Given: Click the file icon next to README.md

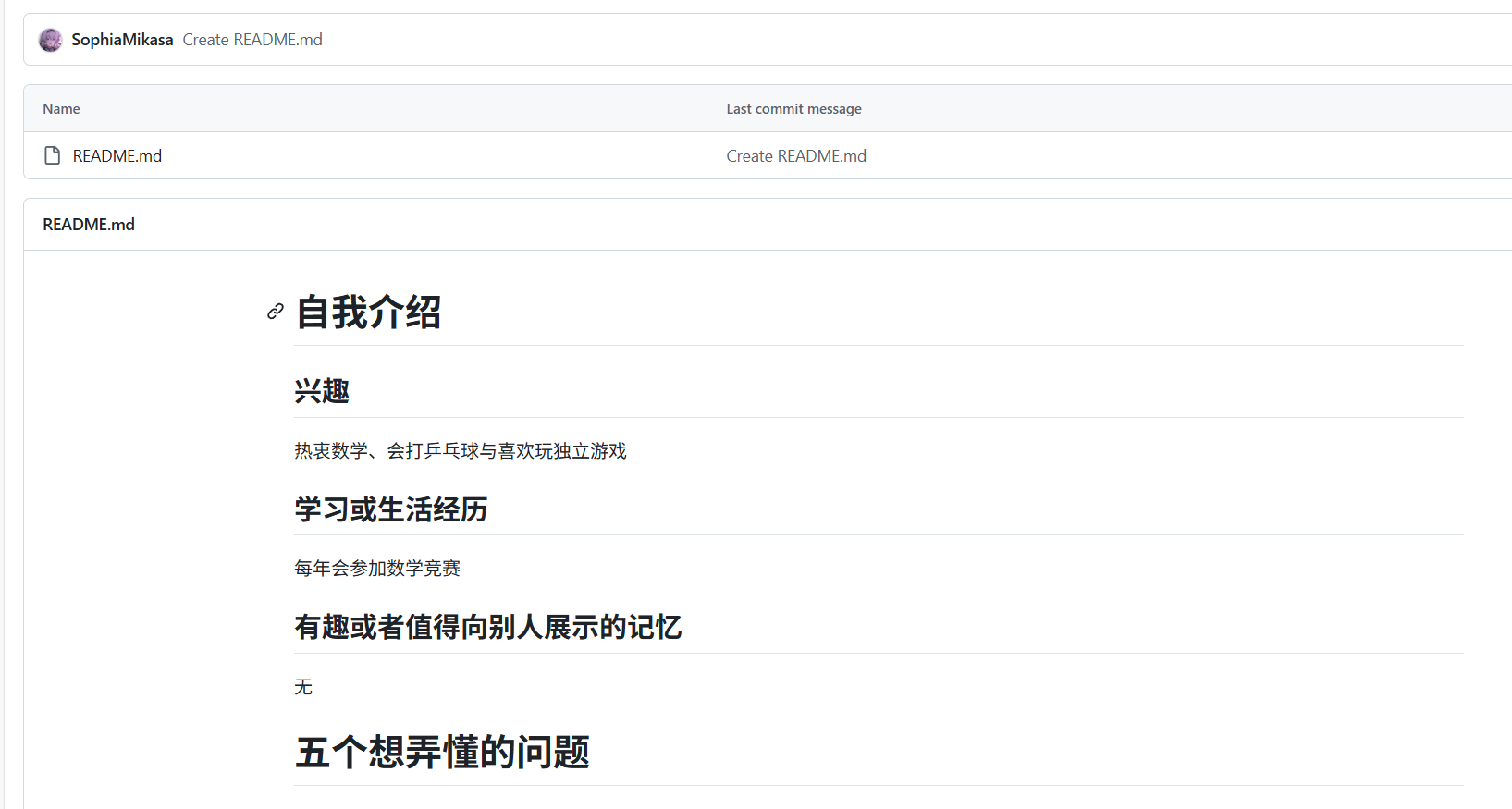Looking at the screenshot, I should pos(53,155).
